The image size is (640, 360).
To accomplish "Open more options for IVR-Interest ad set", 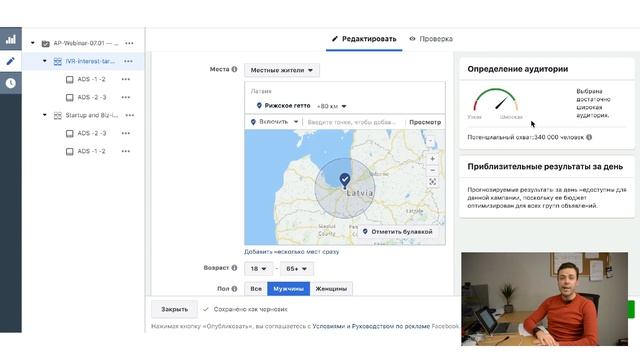I will pos(128,61).
